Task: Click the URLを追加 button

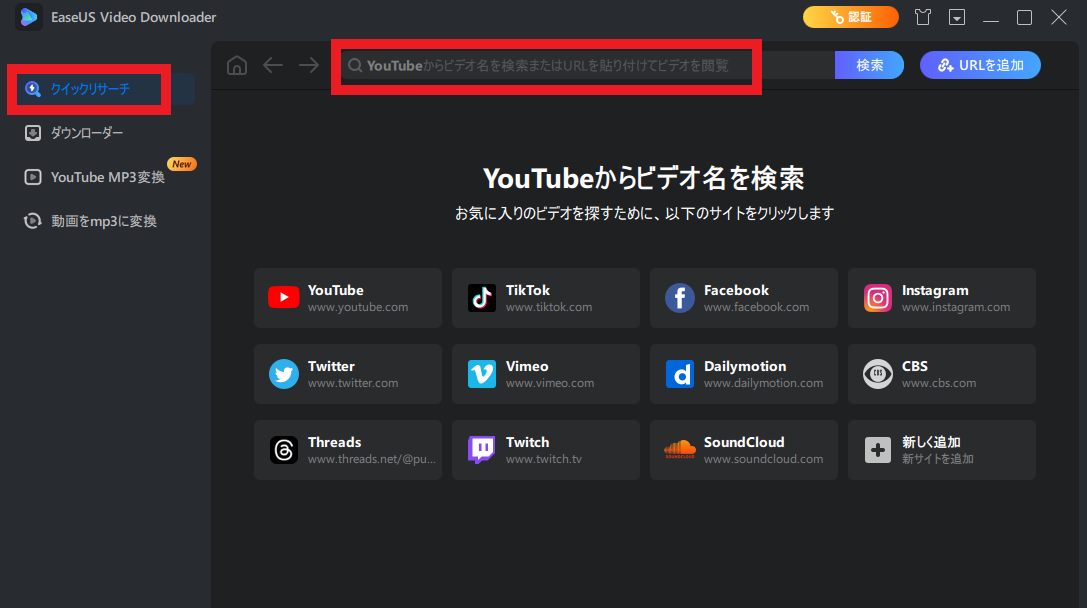Action: tap(980, 65)
